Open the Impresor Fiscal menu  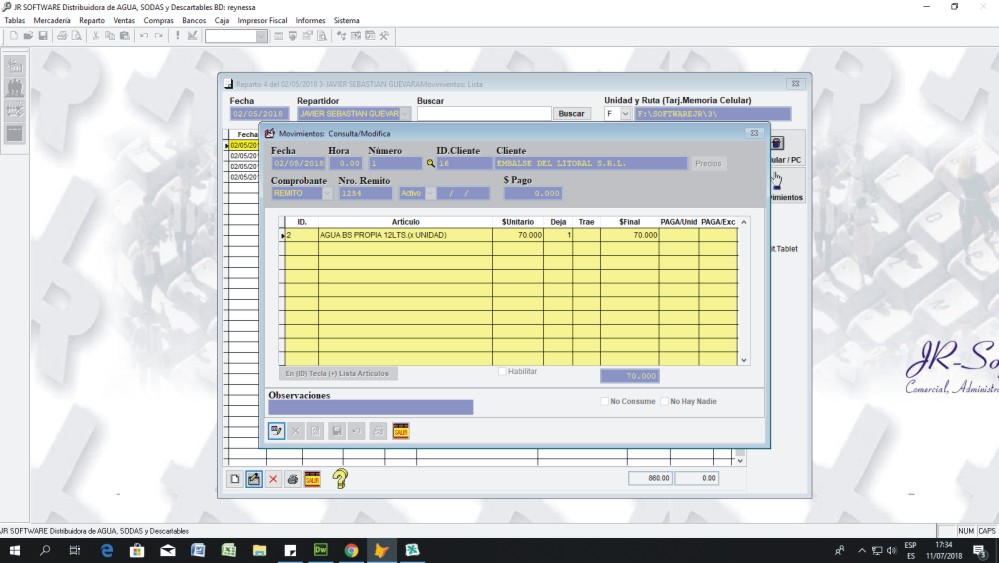pyautogui.click(x=262, y=20)
